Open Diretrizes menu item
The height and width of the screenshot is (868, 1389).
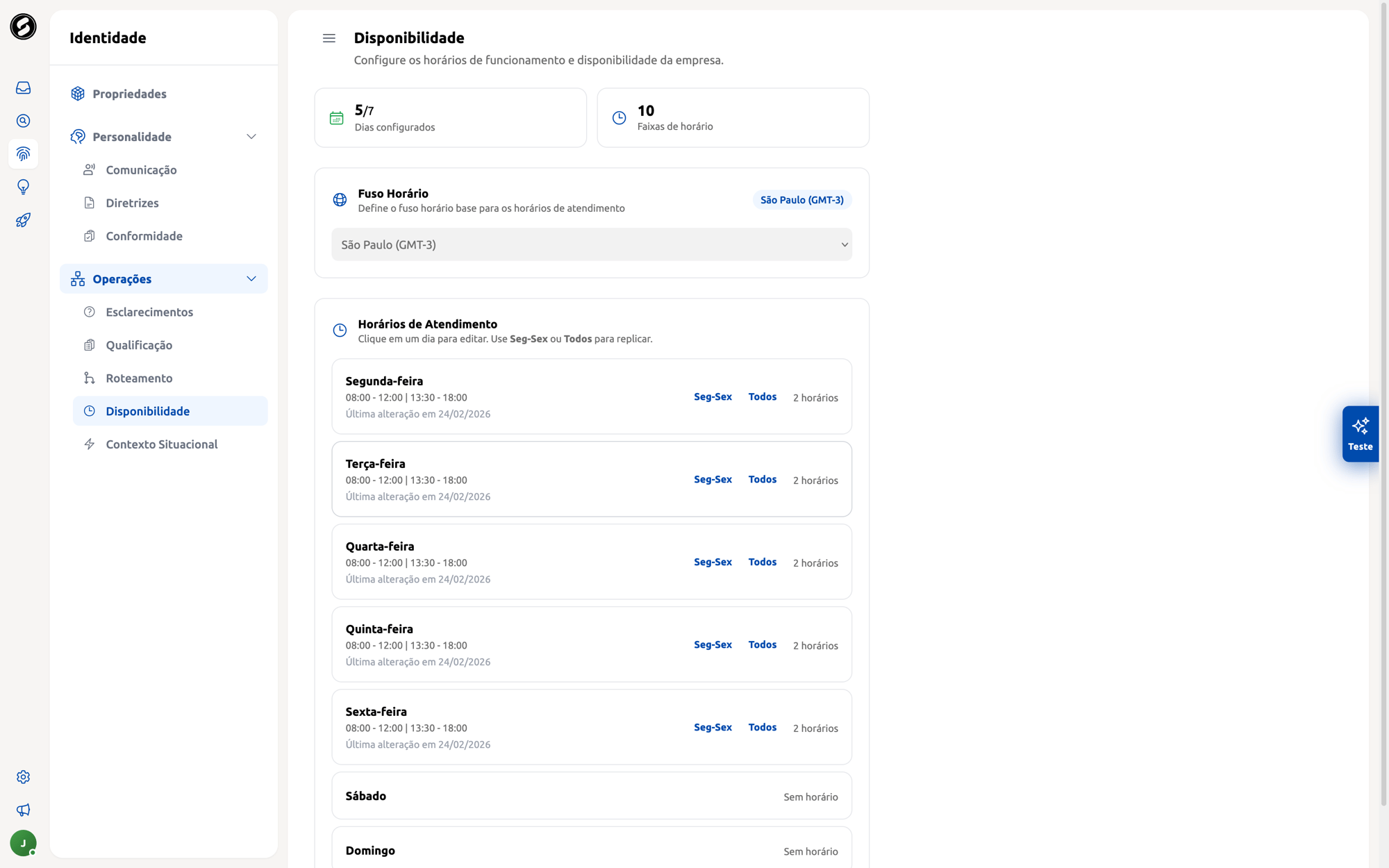click(x=170, y=203)
